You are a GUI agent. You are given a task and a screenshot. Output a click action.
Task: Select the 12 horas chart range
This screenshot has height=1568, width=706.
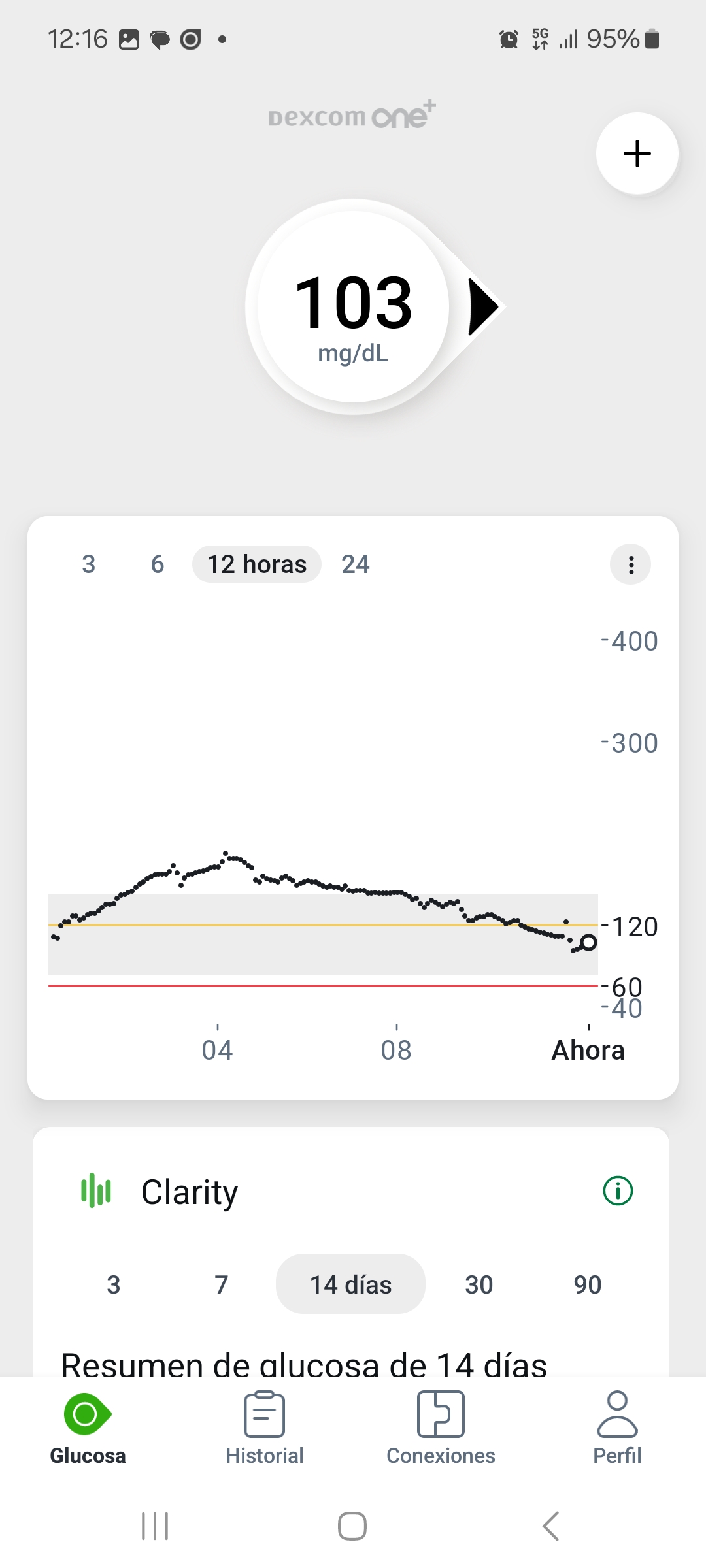[257, 564]
